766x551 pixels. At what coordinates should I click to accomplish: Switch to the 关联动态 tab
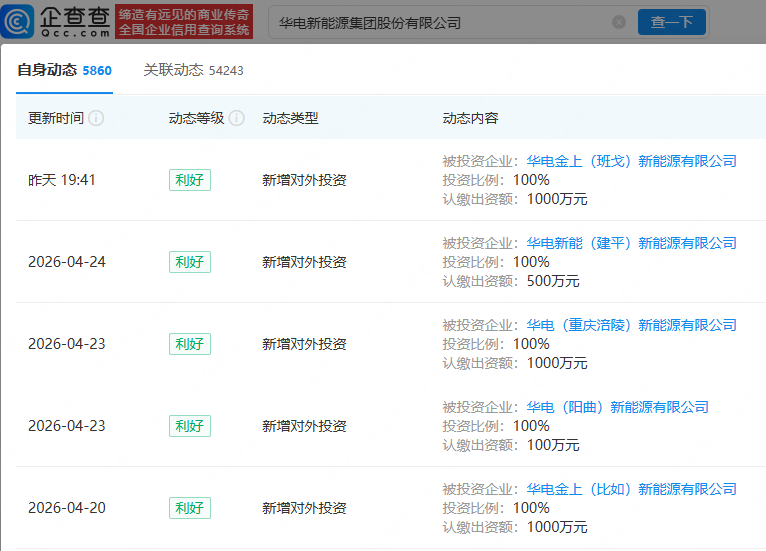(193, 70)
